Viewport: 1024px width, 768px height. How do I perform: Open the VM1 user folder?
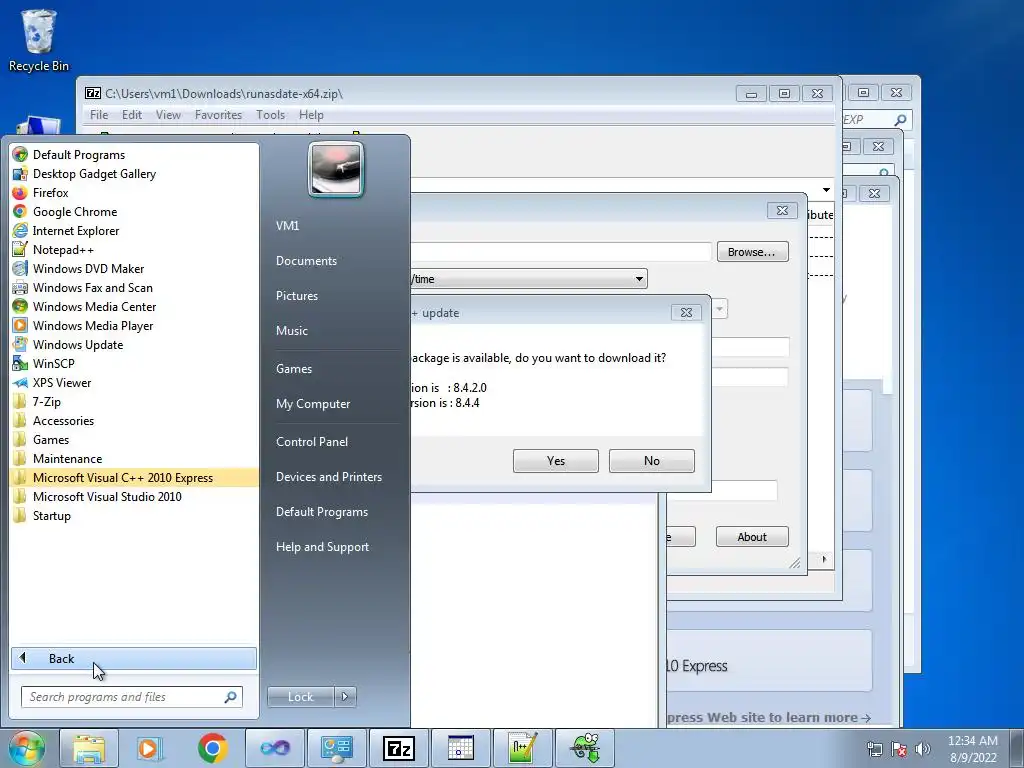tap(287, 225)
